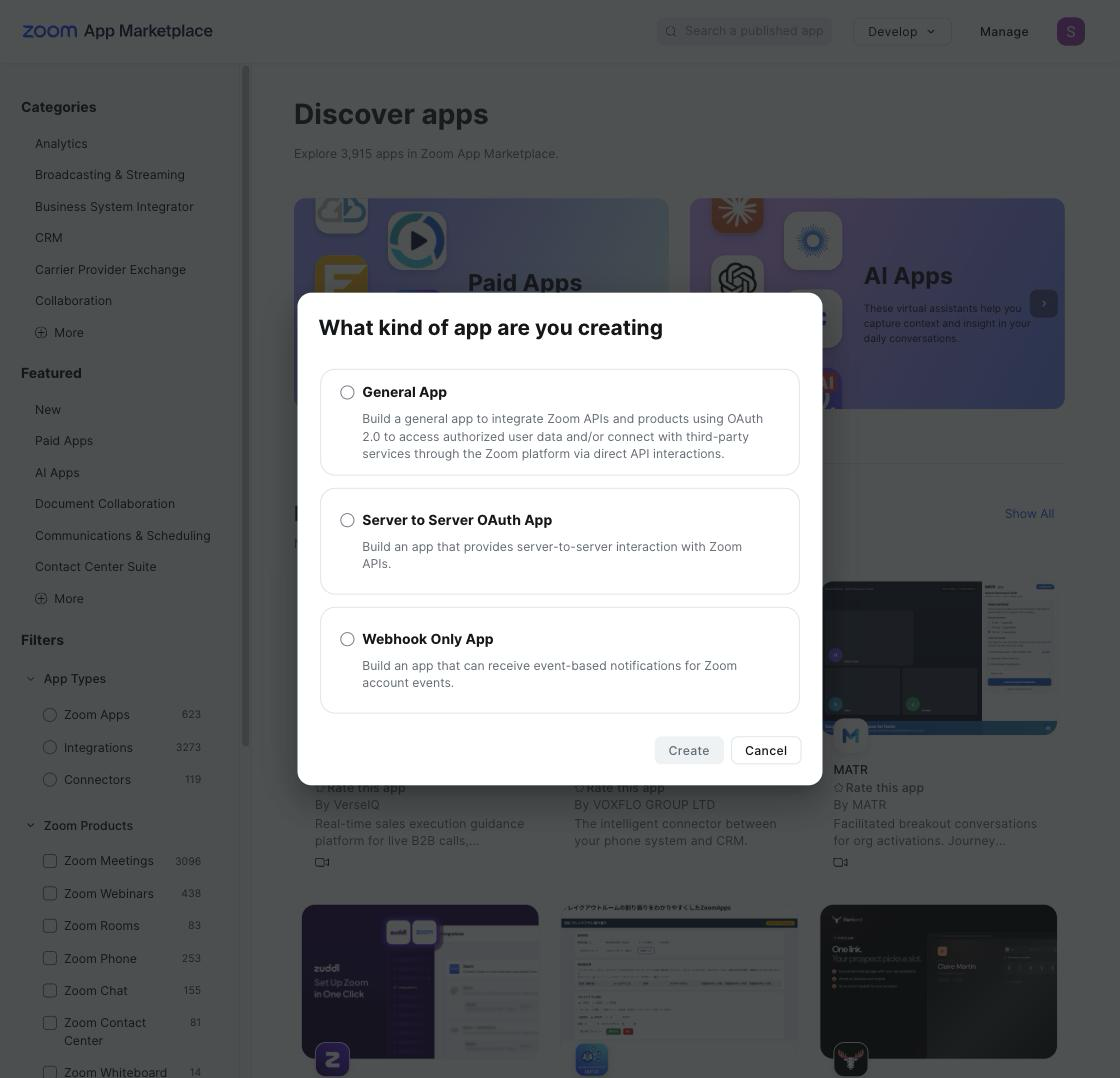Click the camera icon under VerseIQ card
This screenshot has height=1078, width=1120.
[x=322, y=862]
